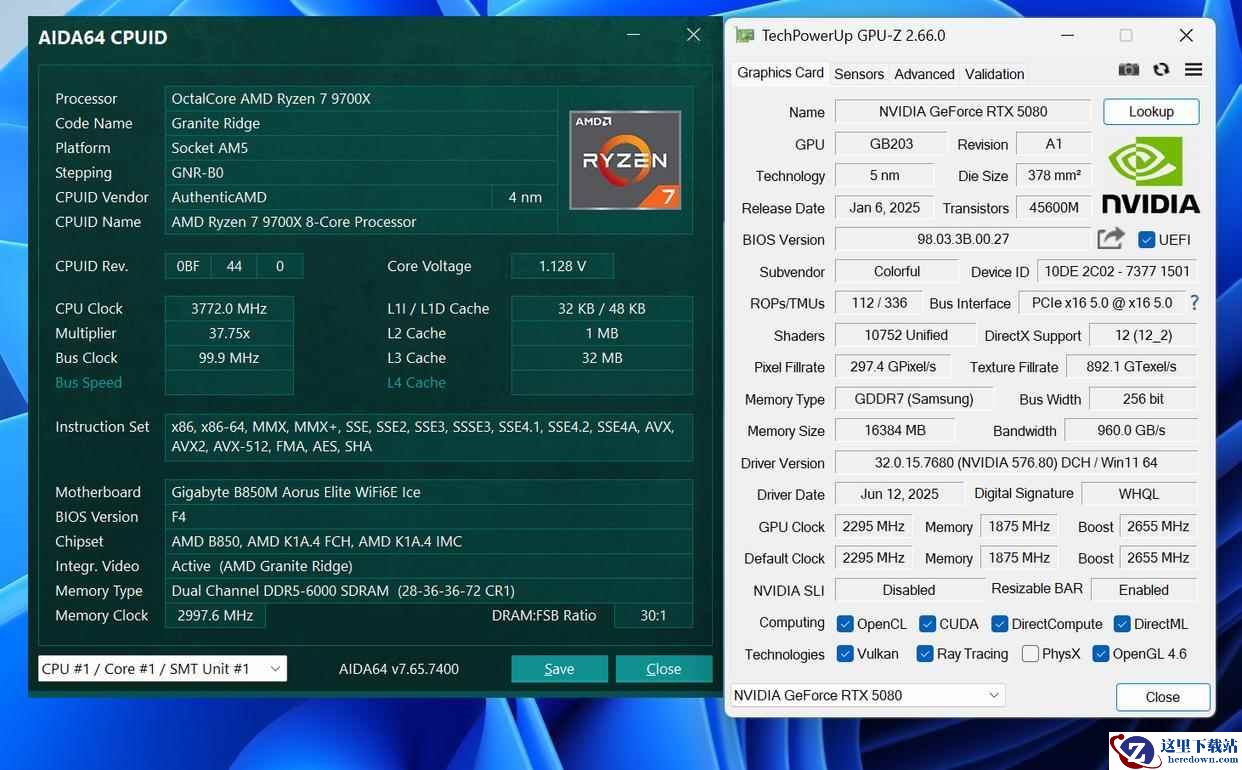Image resolution: width=1242 pixels, height=770 pixels.
Task: Maximize the GPU-Z window
Action: pos(1126,35)
